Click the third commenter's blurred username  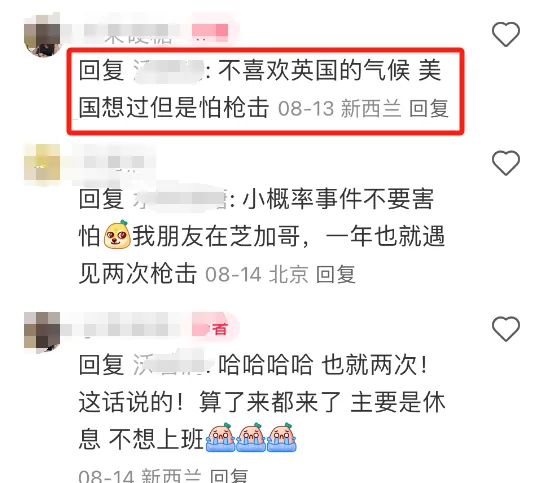point(125,328)
